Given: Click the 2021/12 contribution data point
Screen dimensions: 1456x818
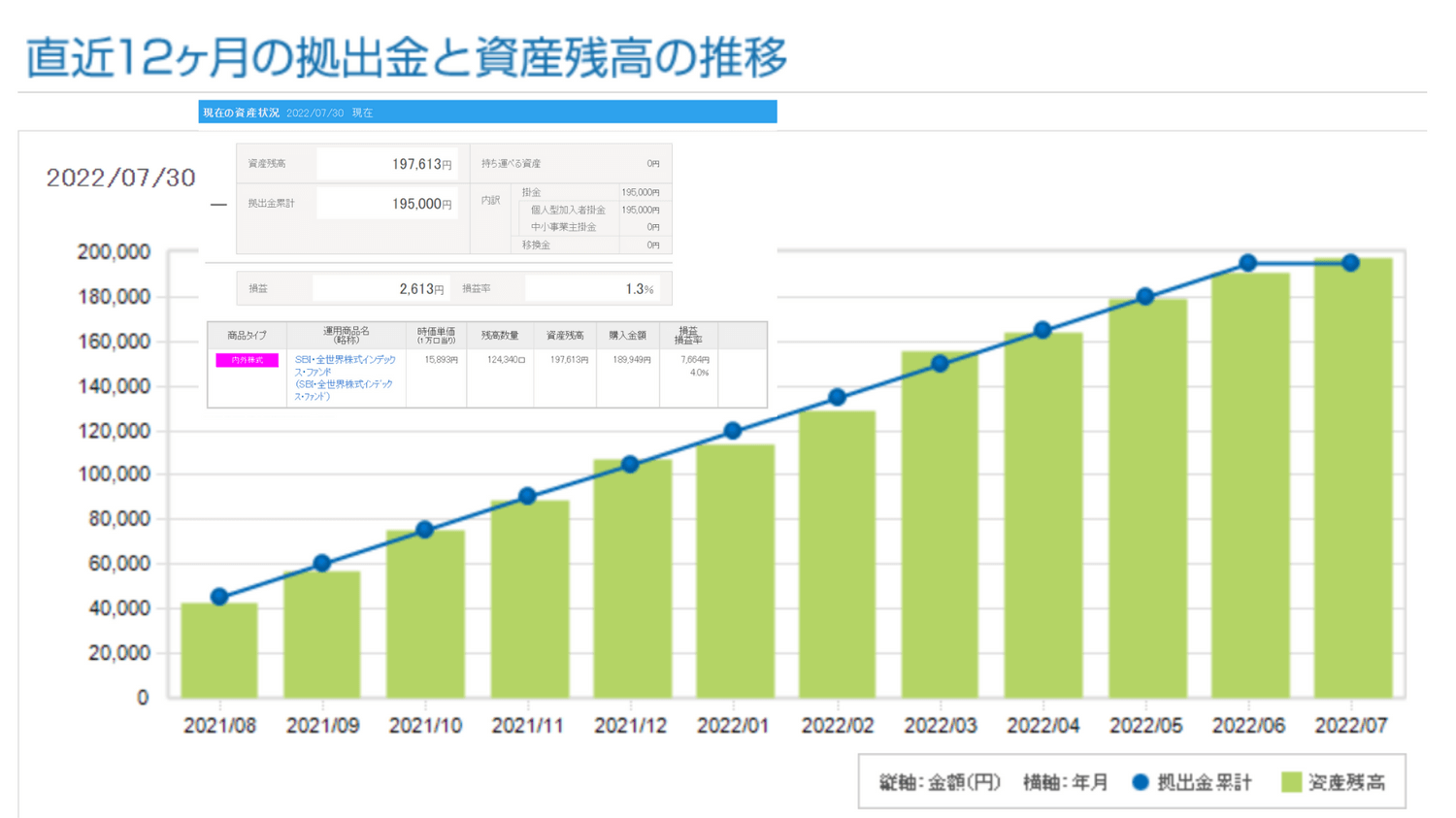Looking at the screenshot, I should pyautogui.click(x=630, y=464).
